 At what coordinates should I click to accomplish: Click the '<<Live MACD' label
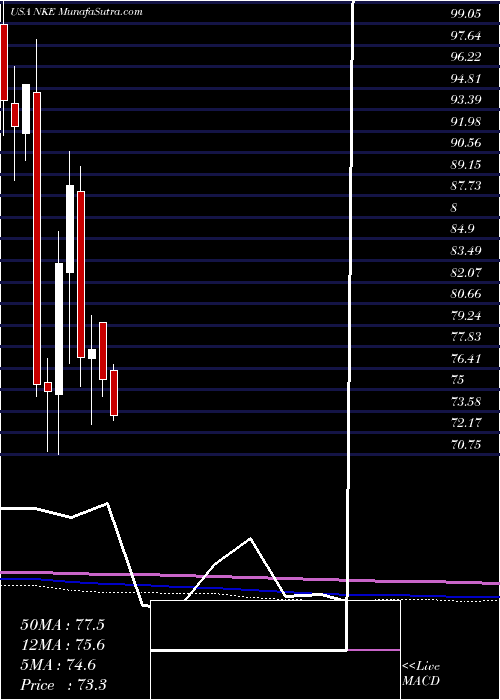click(421, 674)
